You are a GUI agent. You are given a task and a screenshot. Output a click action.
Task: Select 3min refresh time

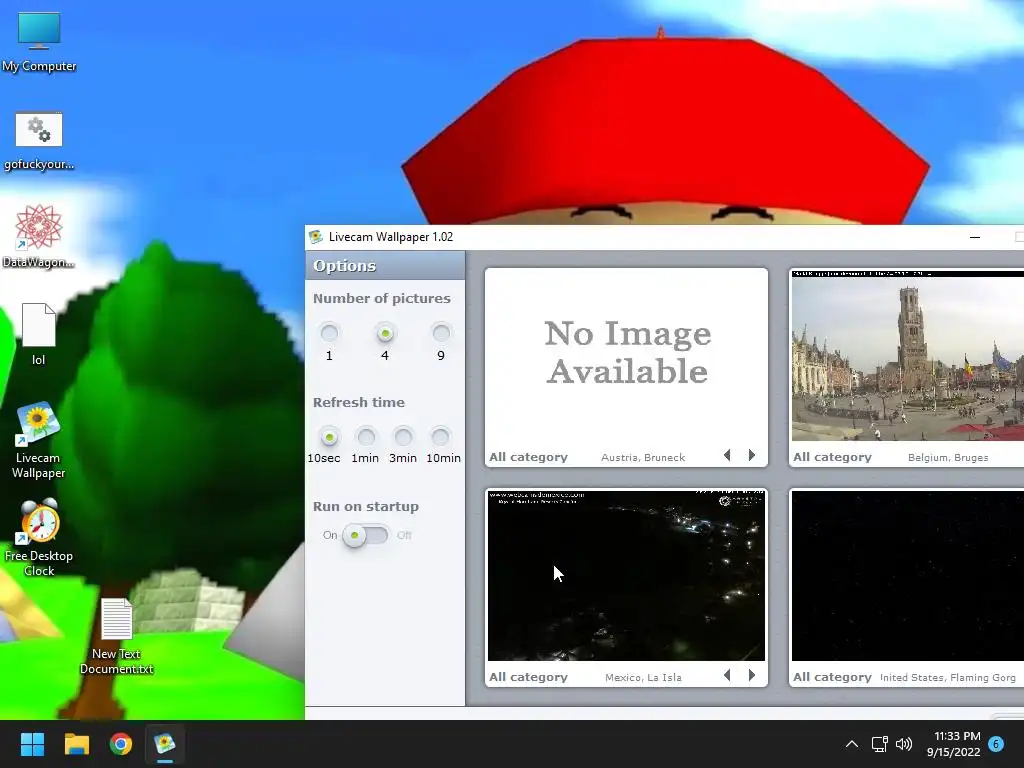coord(403,436)
